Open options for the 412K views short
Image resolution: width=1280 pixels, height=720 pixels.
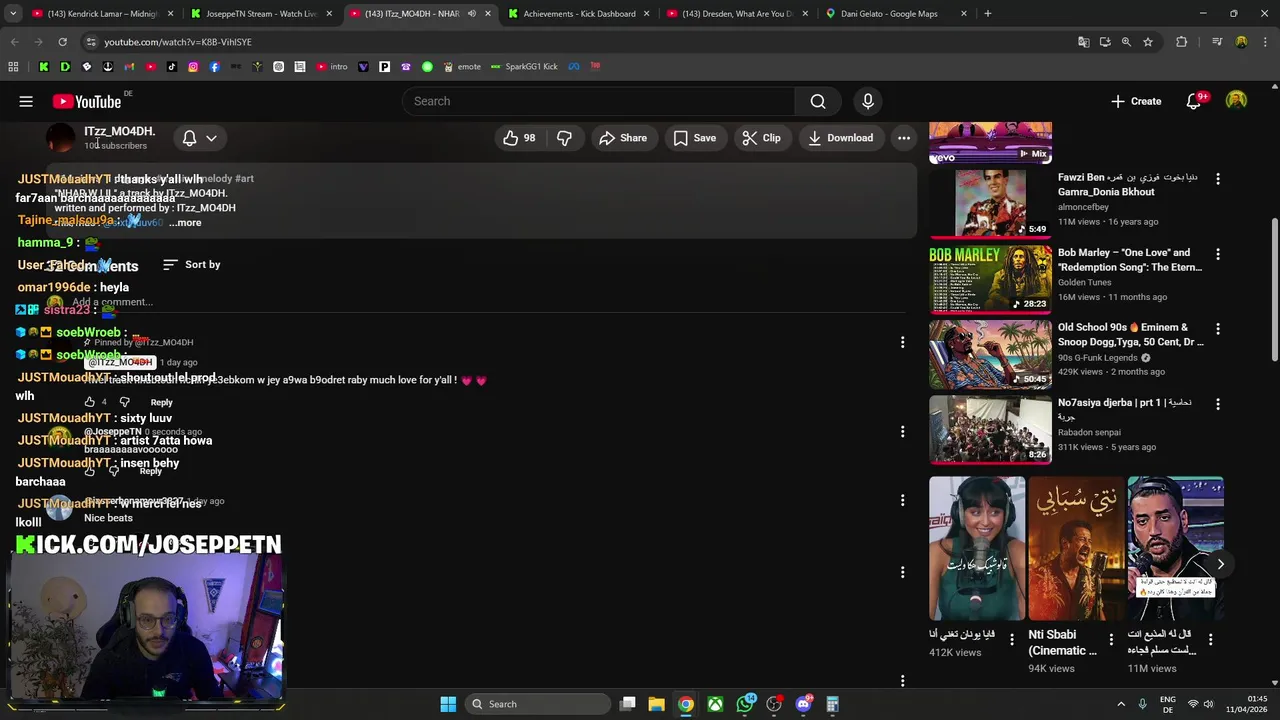pos(1011,640)
